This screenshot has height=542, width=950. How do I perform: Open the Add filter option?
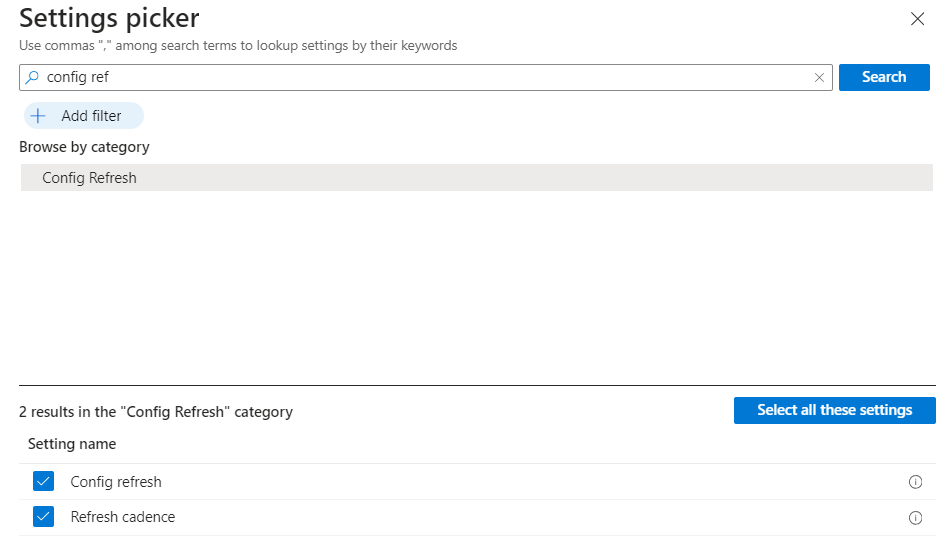tap(84, 116)
